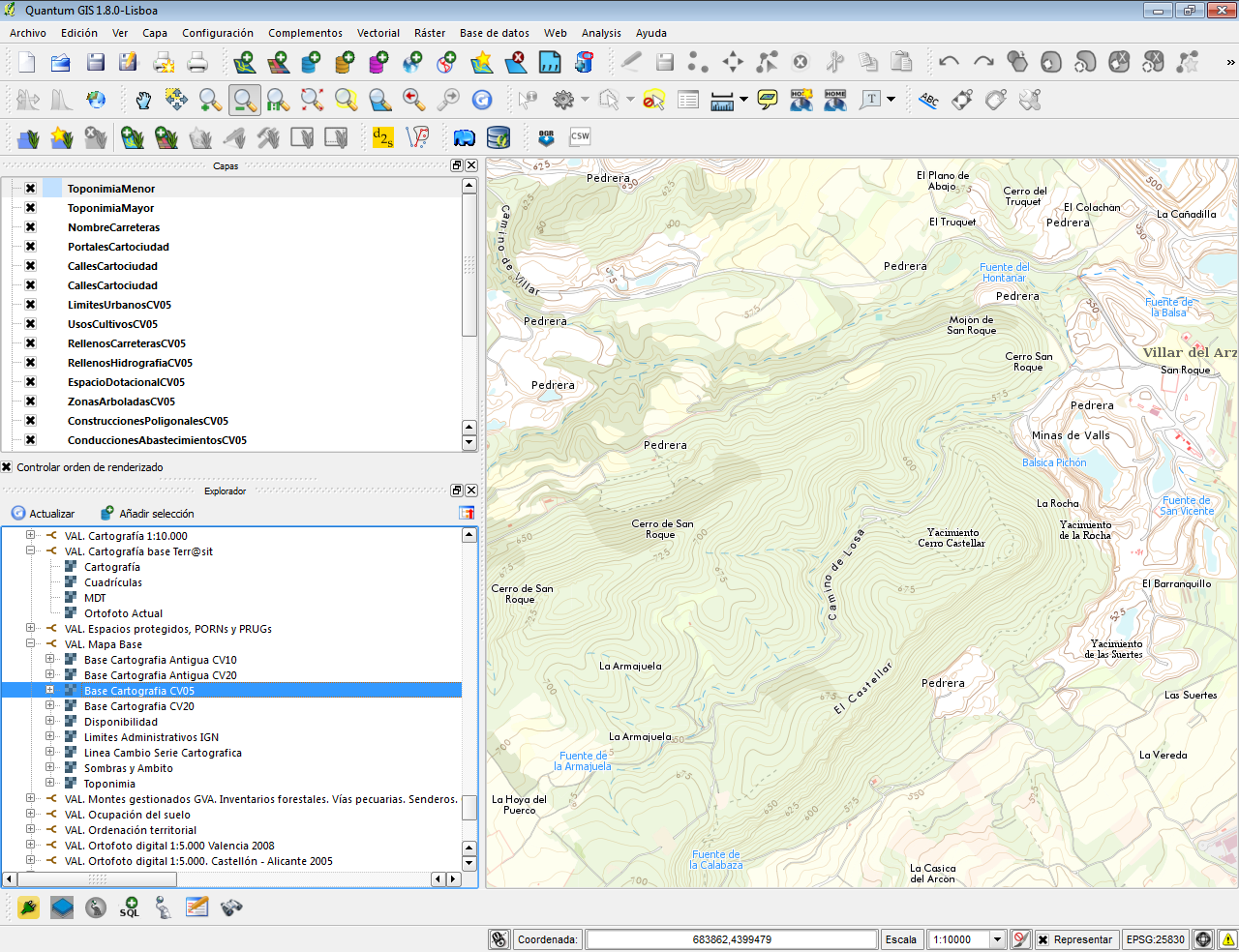Collapse the VAL. Mapa Base node

pos(29,644)
